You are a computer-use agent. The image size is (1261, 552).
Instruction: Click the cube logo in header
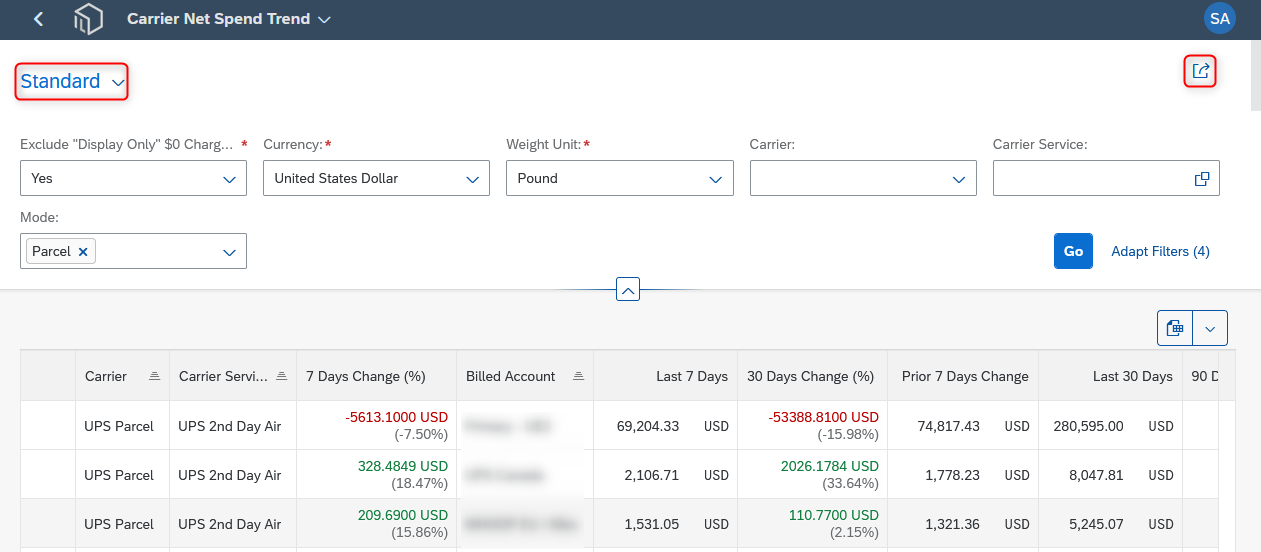pyautogui.click(x=88, y=19)
